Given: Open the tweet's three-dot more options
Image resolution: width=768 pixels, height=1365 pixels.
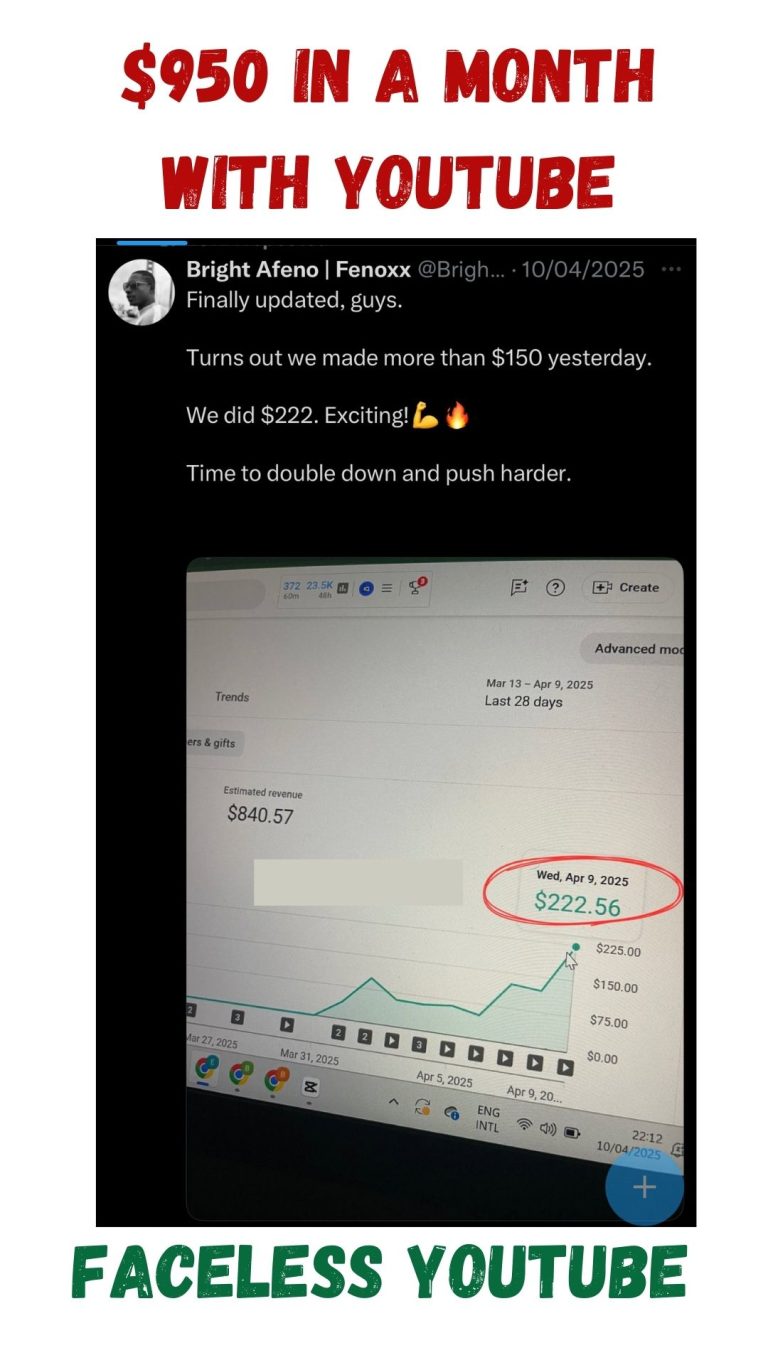Looking at the screenshot, I should pos(672,269).
